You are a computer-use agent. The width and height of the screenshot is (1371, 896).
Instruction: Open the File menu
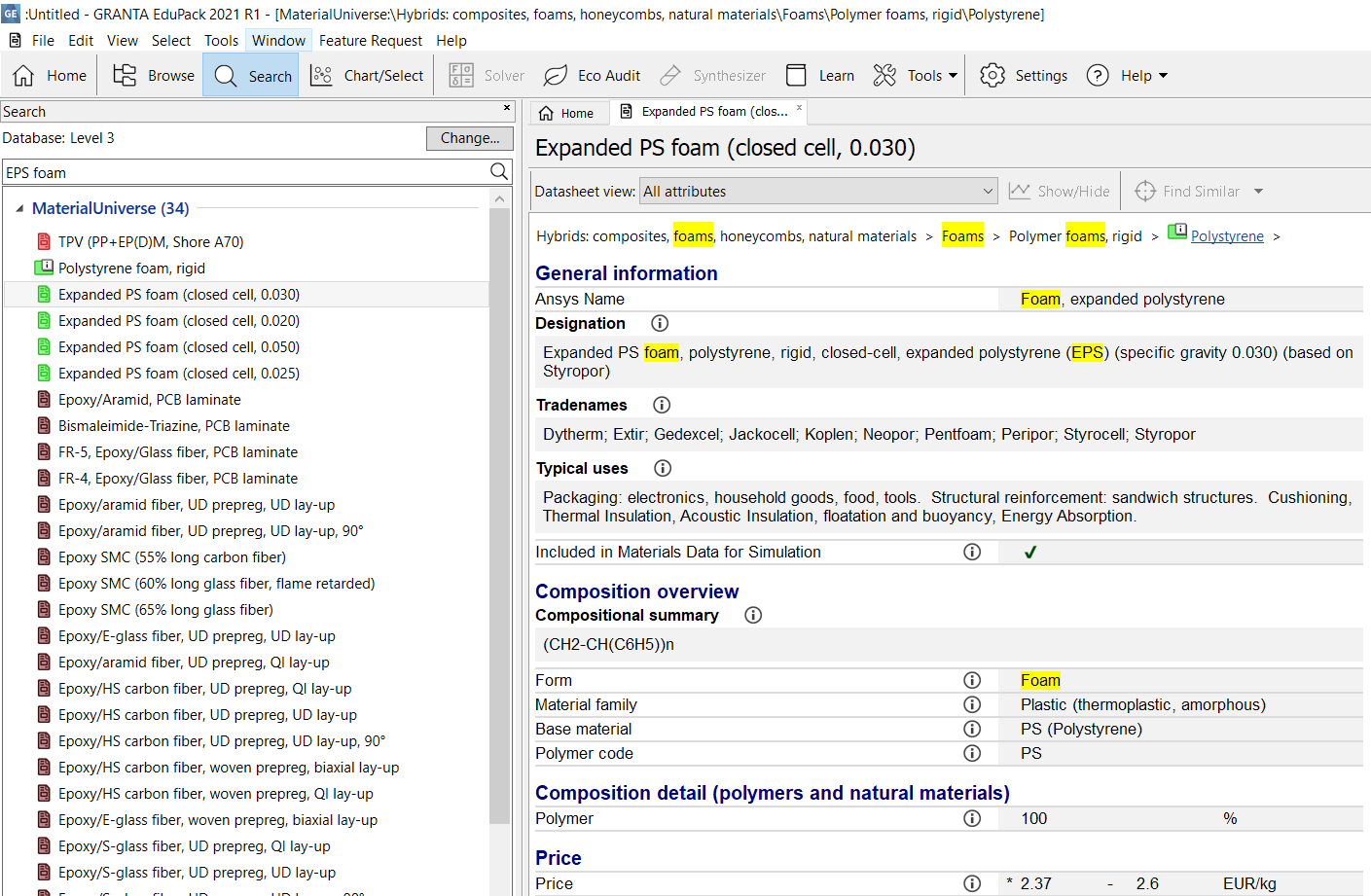tap(43, 41)
